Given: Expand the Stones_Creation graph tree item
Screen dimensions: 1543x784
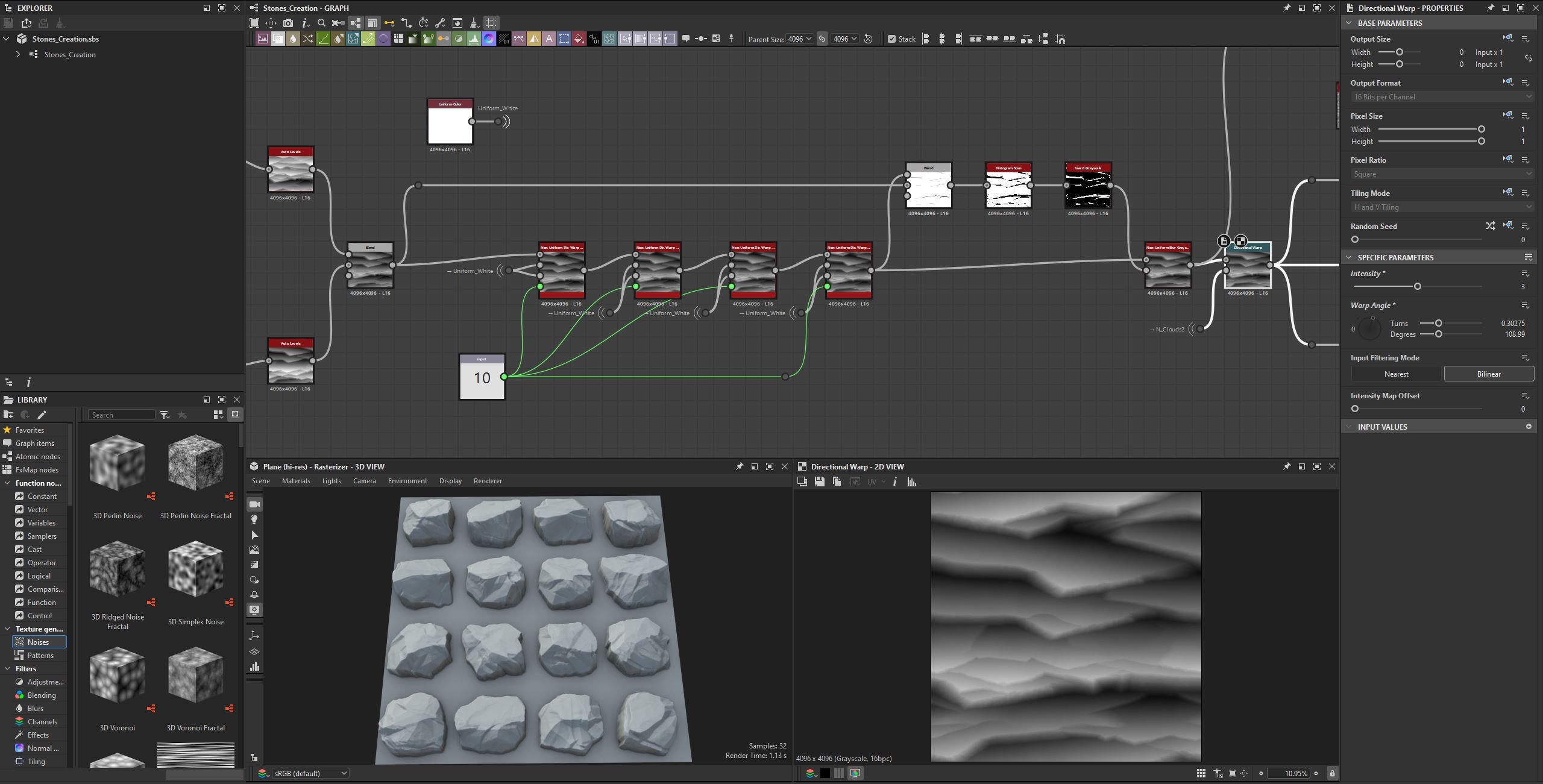Looking at the screenshot, I should 18,54.
